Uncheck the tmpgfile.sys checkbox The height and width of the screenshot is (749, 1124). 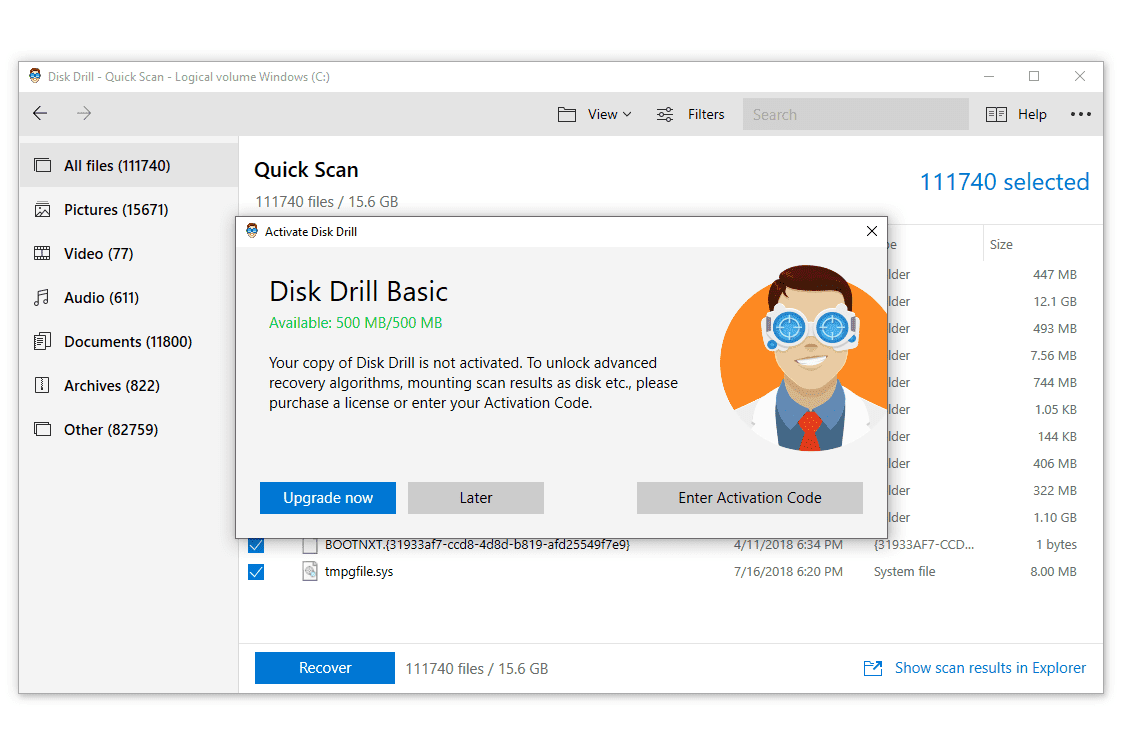coord(256,572)
